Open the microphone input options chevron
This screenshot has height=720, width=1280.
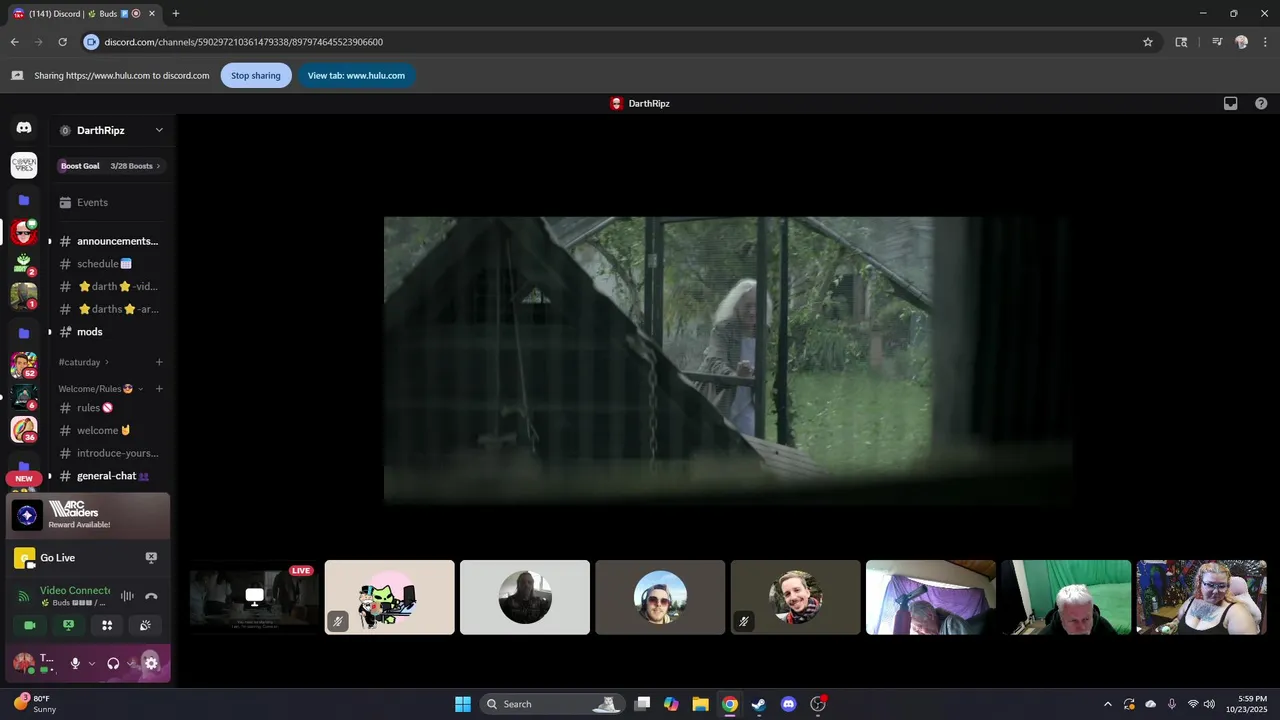92,663
